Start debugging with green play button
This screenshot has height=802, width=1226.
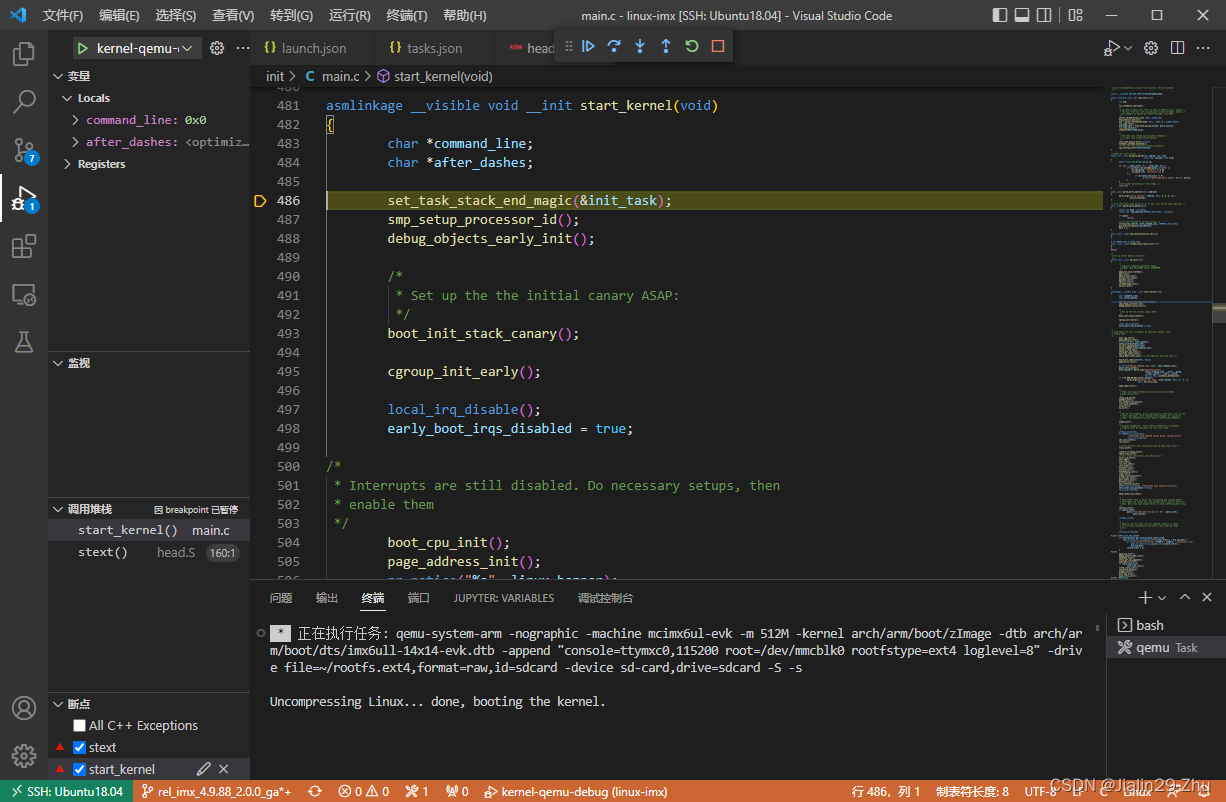pos(83,48)
